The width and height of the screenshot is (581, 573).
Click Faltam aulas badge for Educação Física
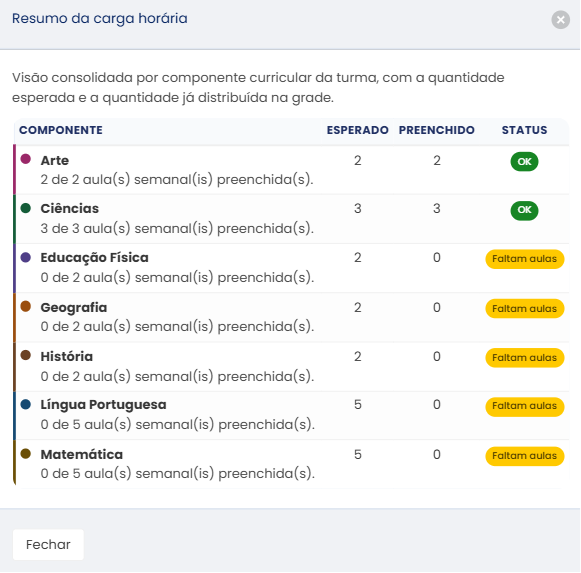pos(525,259)
